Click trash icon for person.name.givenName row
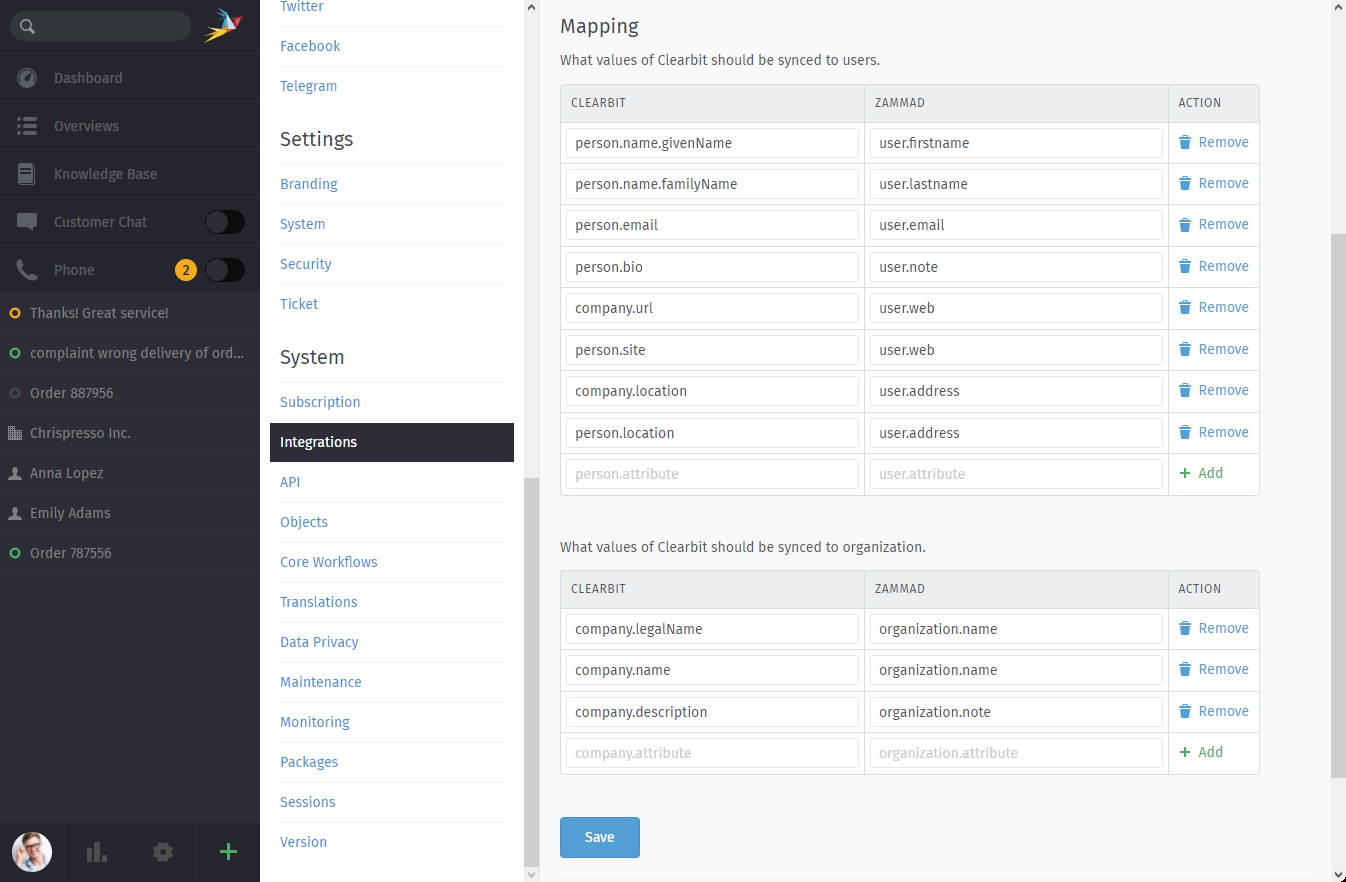This screenshot has width=1346, height=882. [1185, 143]
